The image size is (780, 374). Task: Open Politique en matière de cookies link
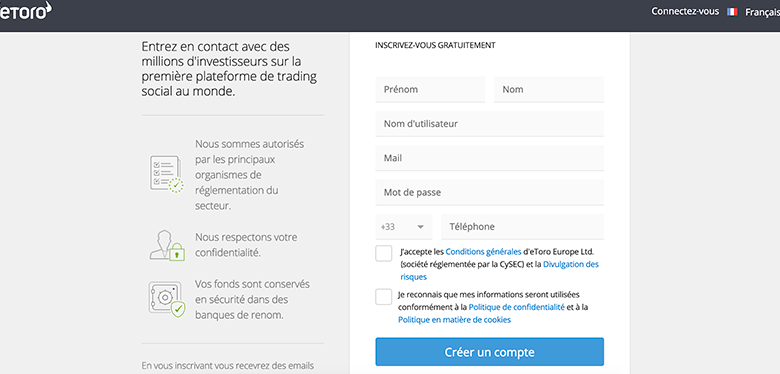tap(454, 320)
